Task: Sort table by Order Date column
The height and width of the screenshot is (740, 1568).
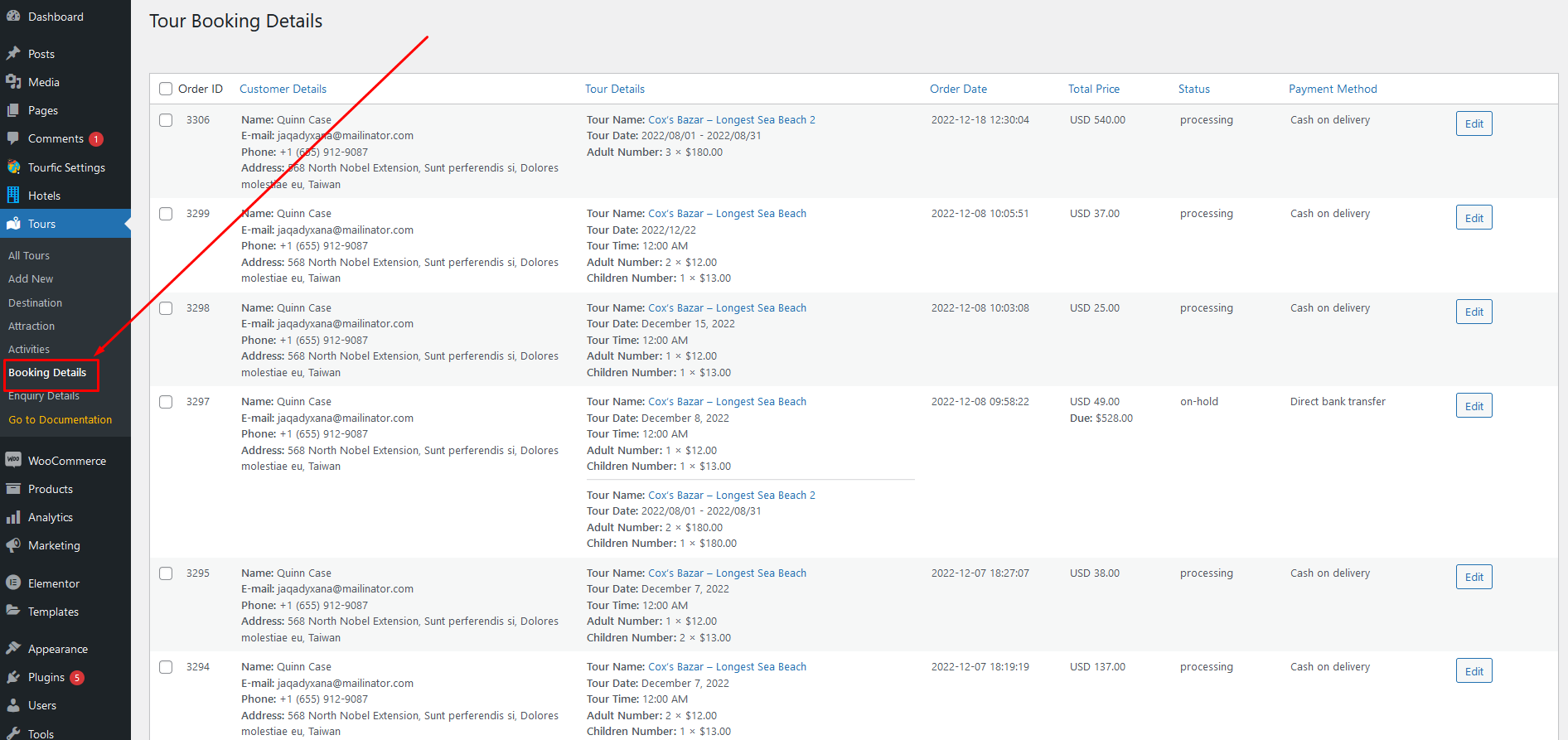Action: 958,89
